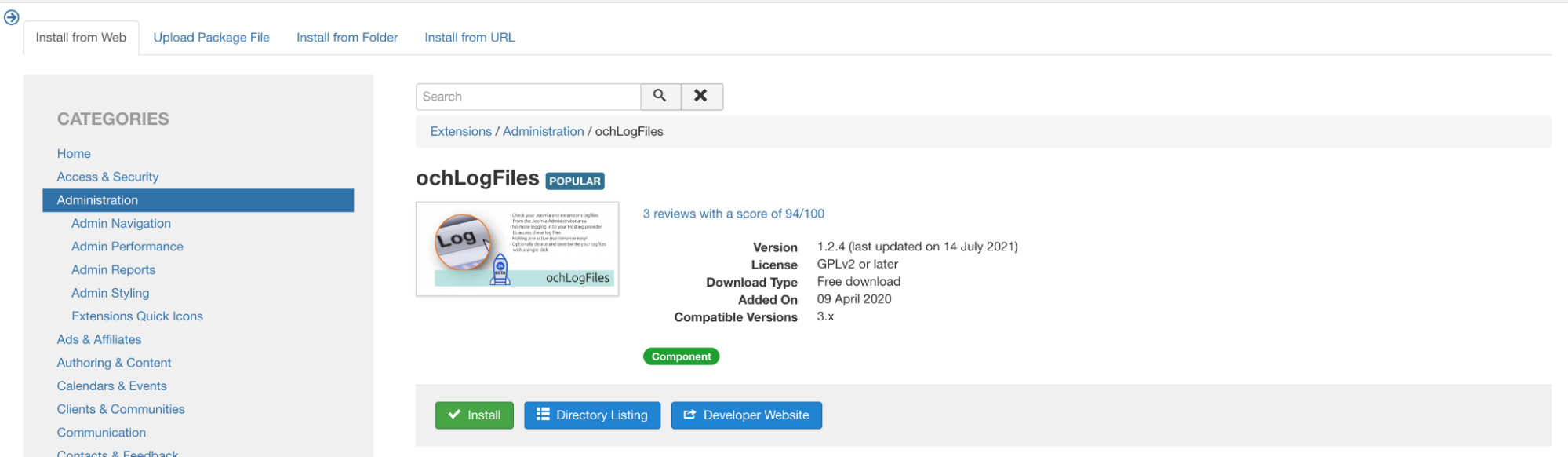The width and height of the screenshot is (1568, 457).
Task: Click Administration in the breadcrumb
Action: [x=543, y=131]
